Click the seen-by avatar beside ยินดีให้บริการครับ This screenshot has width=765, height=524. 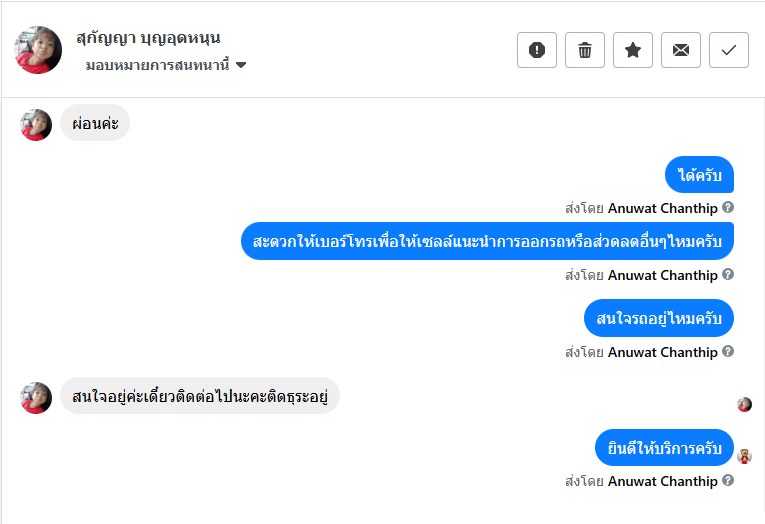point(744,456)
